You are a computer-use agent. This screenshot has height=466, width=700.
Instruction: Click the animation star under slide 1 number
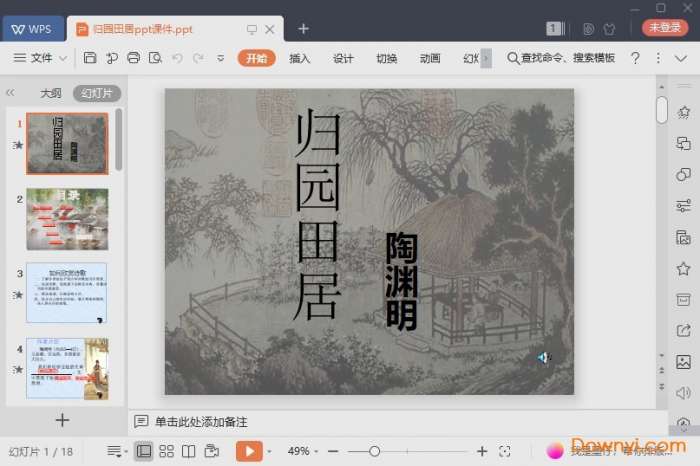[18, 145]
